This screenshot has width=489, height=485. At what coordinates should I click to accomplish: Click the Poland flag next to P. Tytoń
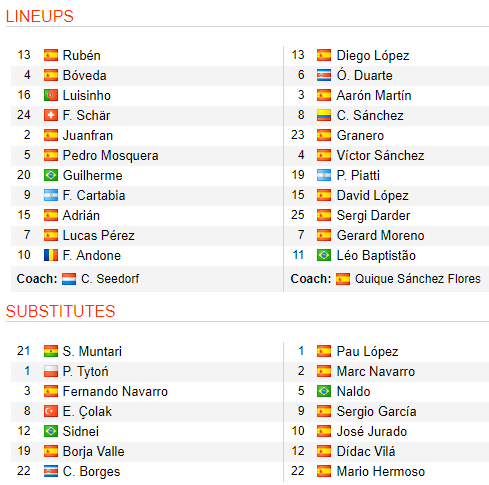[51, 371]
